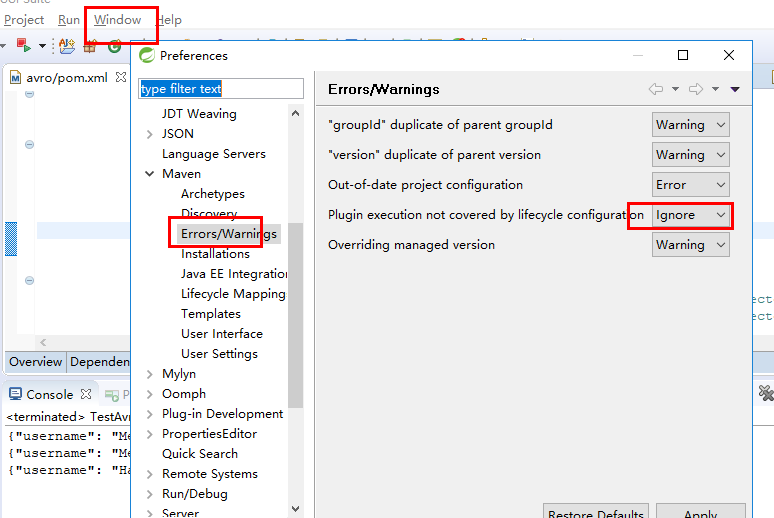Click the New AspectJ project icon
Screen dimensions: 774x518
(67, 46)
